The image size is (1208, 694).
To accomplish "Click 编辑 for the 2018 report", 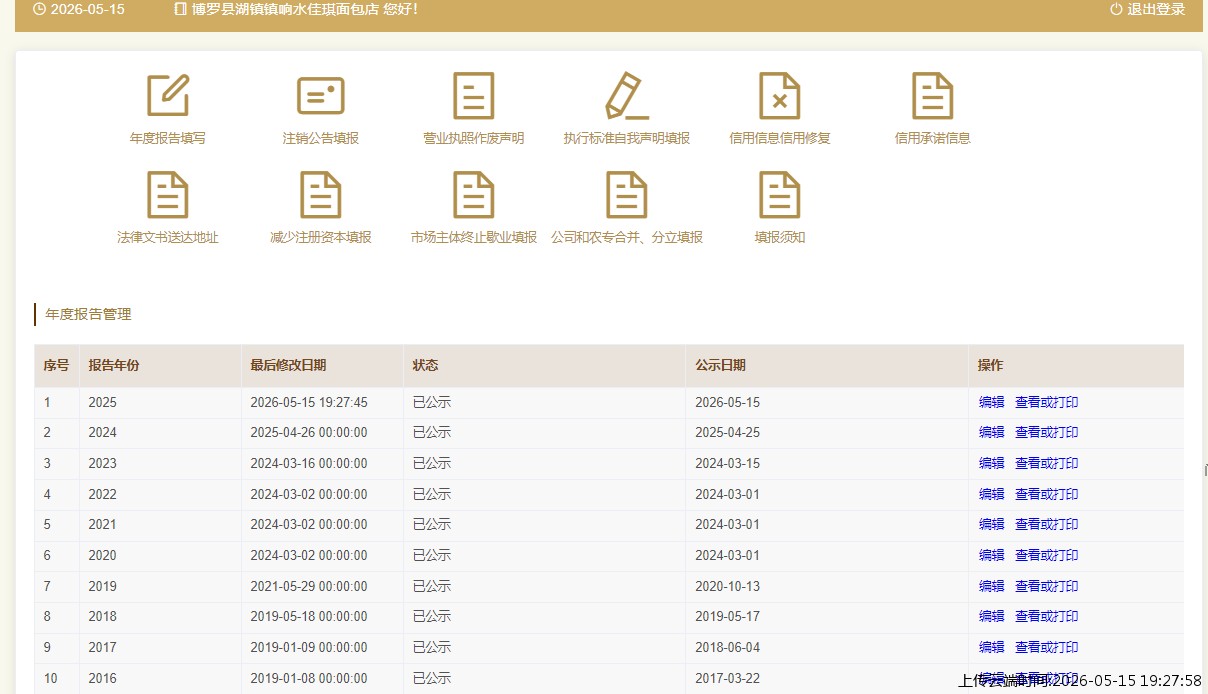I will pos(992,616).
